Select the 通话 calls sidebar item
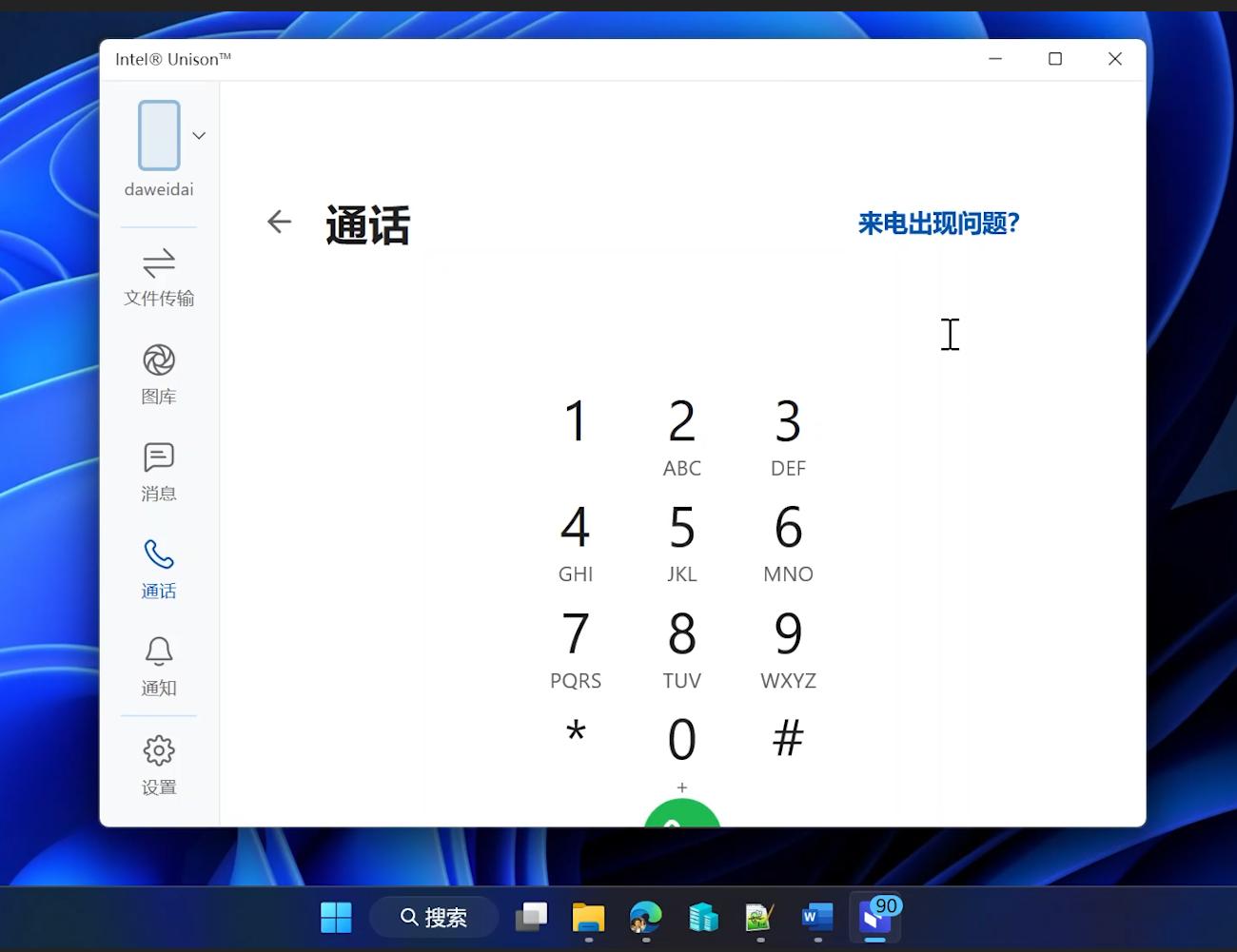This screenshot has width=1237, height=952. pyautogui.click(x=159, y=569)
